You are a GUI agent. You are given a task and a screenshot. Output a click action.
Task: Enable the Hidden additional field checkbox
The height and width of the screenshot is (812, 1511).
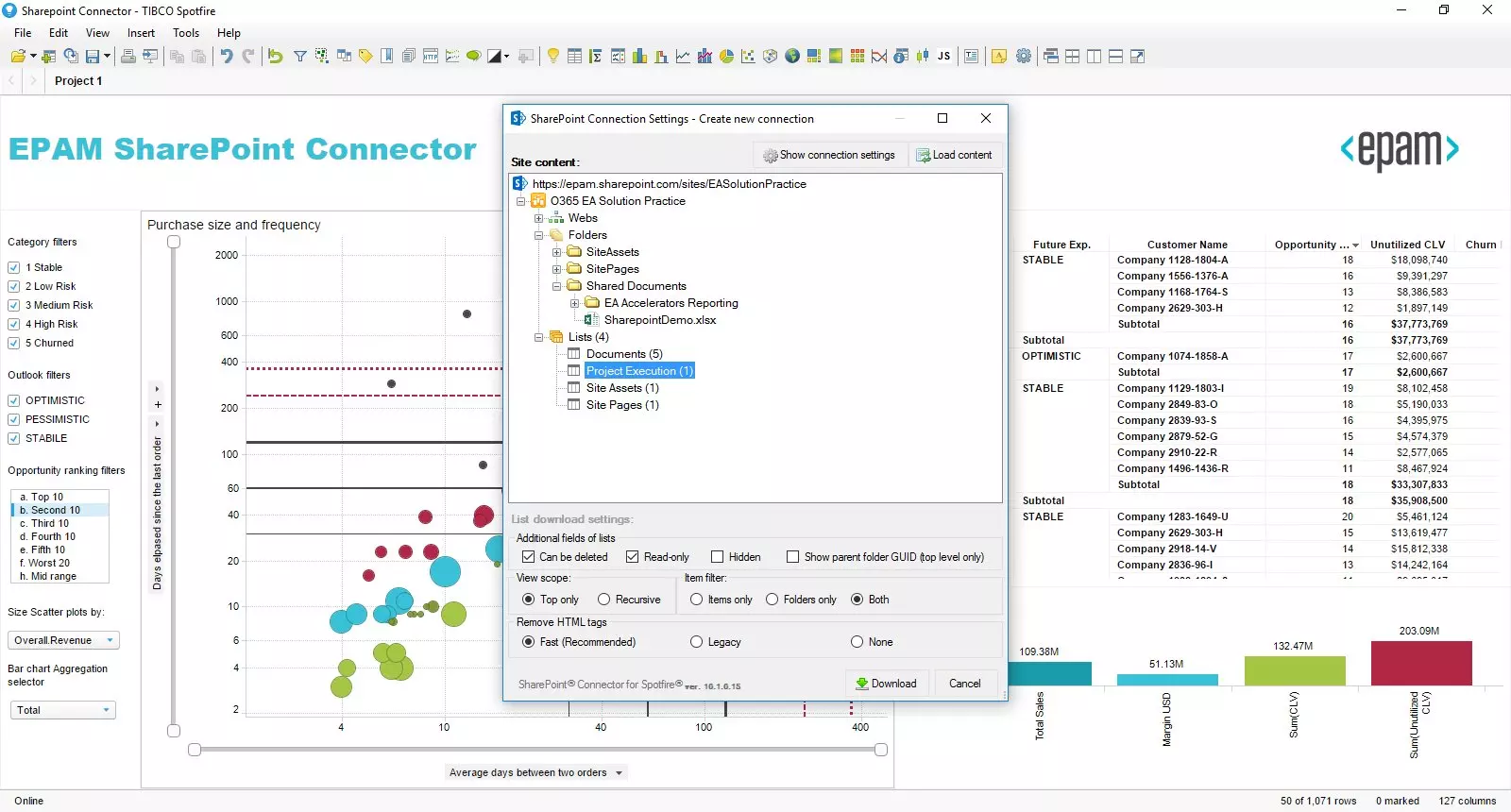[x=718, y=557]
